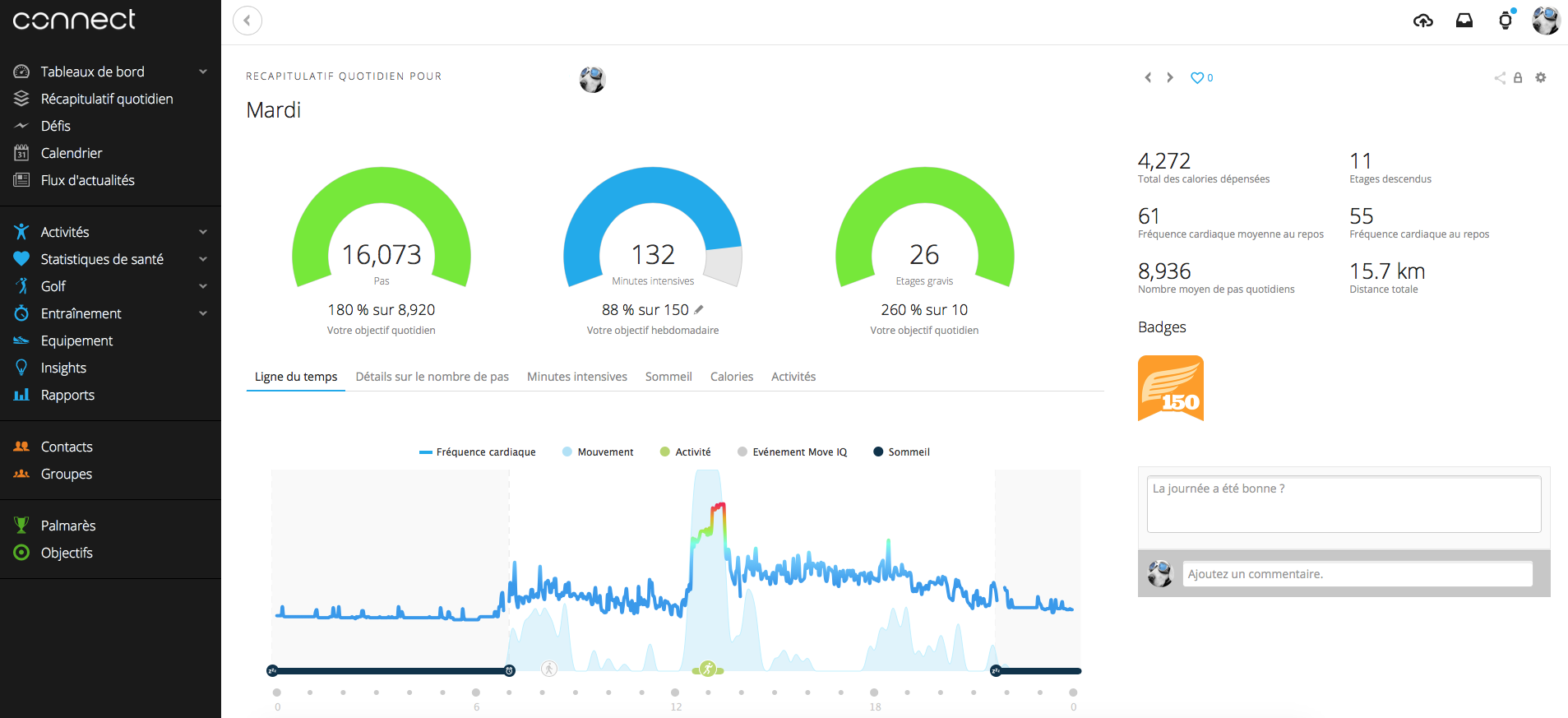Click the Equipement shoe icon
The height and width of the screenshot is (718, 1568).
pyautogui.click(x=21, y=340)
